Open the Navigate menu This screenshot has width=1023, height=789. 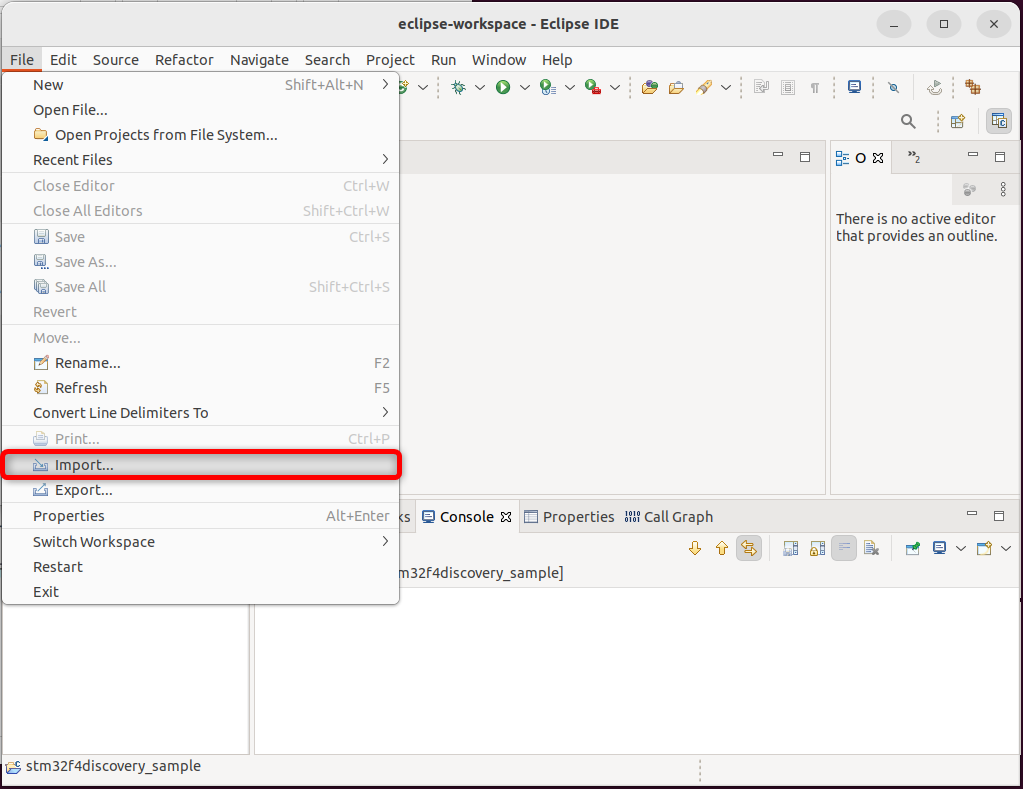tap(259, 59)
